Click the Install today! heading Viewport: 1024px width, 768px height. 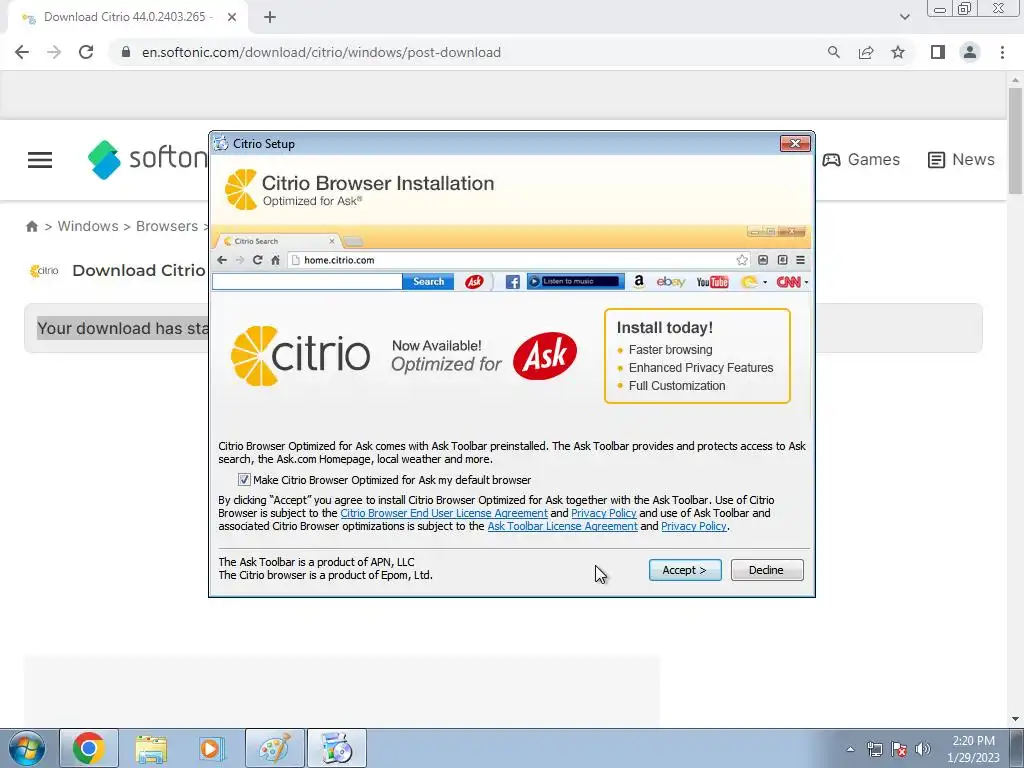[x=664, y=328]
